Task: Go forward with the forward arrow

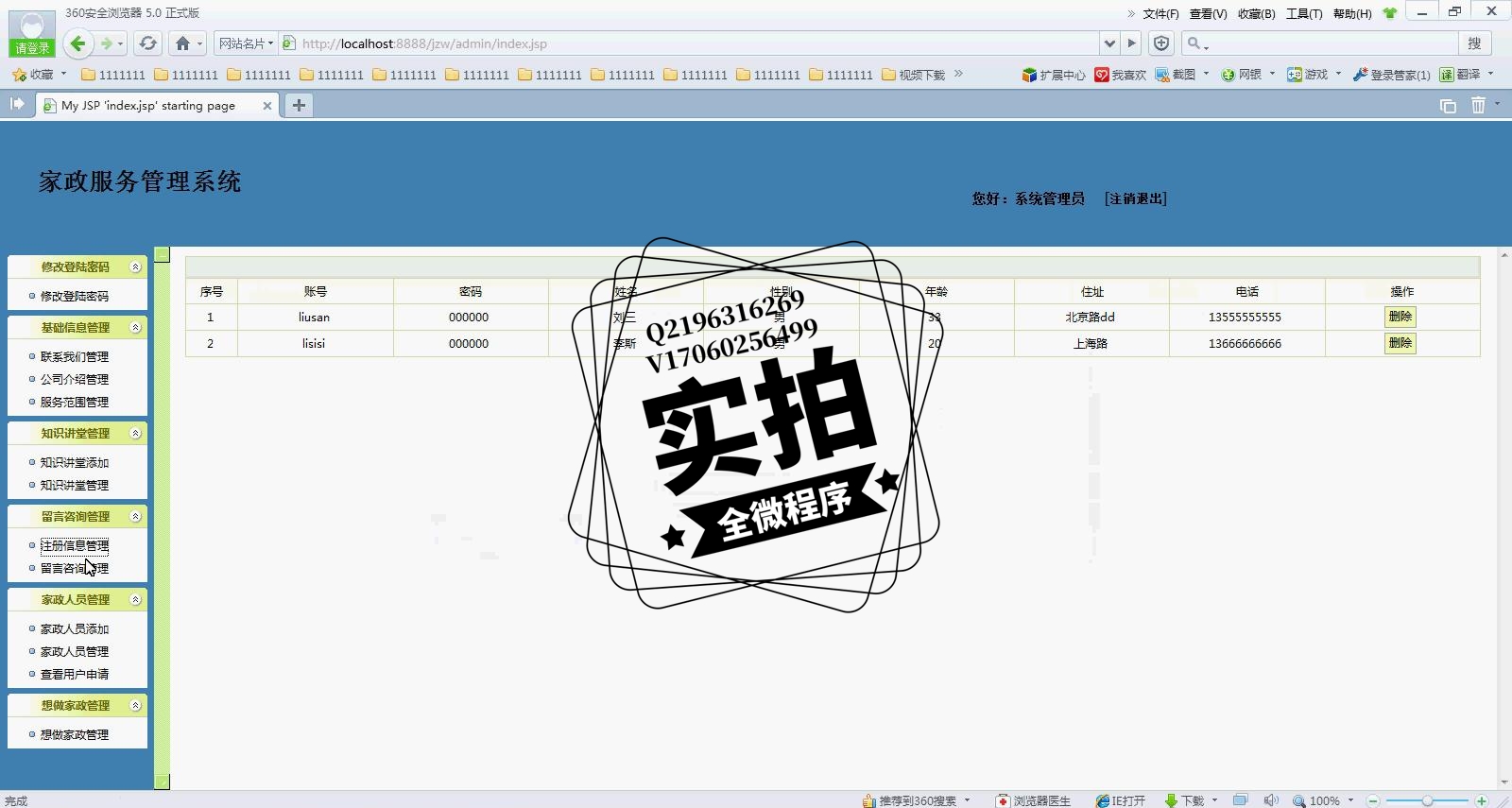Action: pos(107,43)
